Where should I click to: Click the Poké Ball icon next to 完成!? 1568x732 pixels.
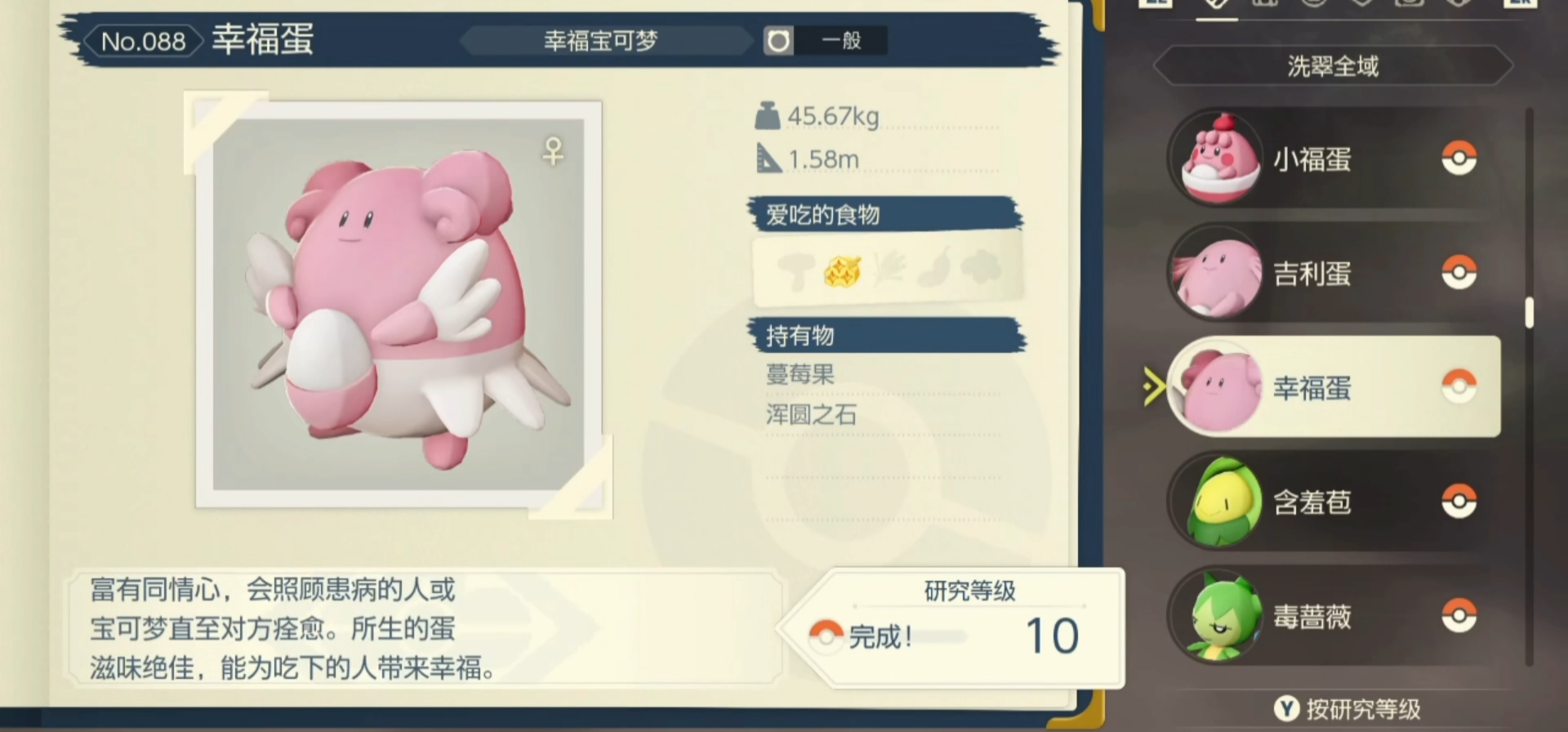826,635
